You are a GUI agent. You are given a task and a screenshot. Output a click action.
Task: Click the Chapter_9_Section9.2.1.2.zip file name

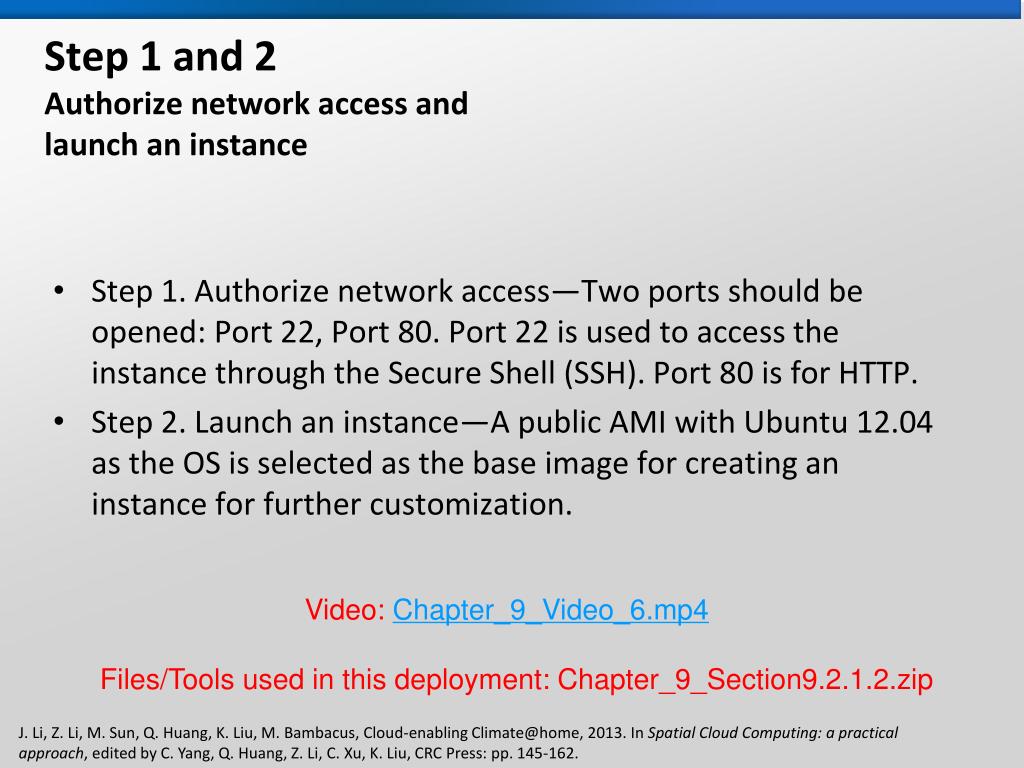745,681
